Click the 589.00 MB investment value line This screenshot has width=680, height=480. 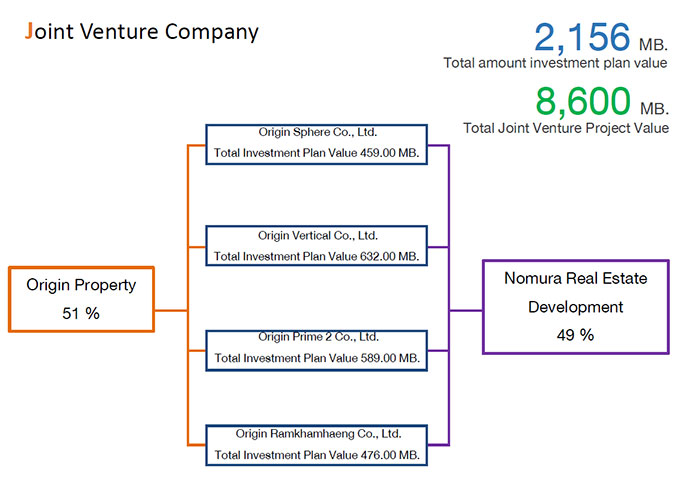(317, 357)
